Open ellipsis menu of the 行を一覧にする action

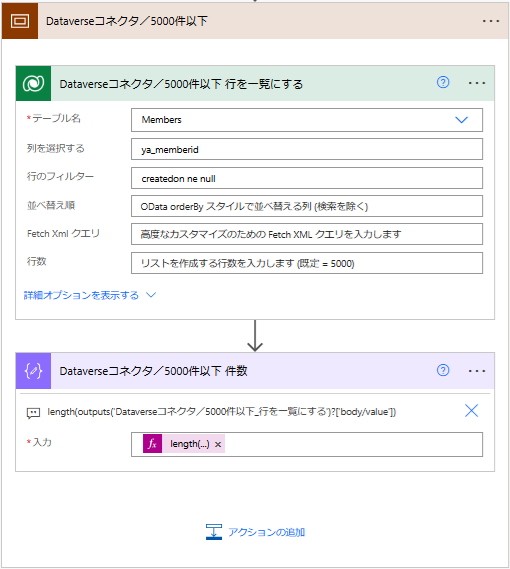(x=477, y=83)
